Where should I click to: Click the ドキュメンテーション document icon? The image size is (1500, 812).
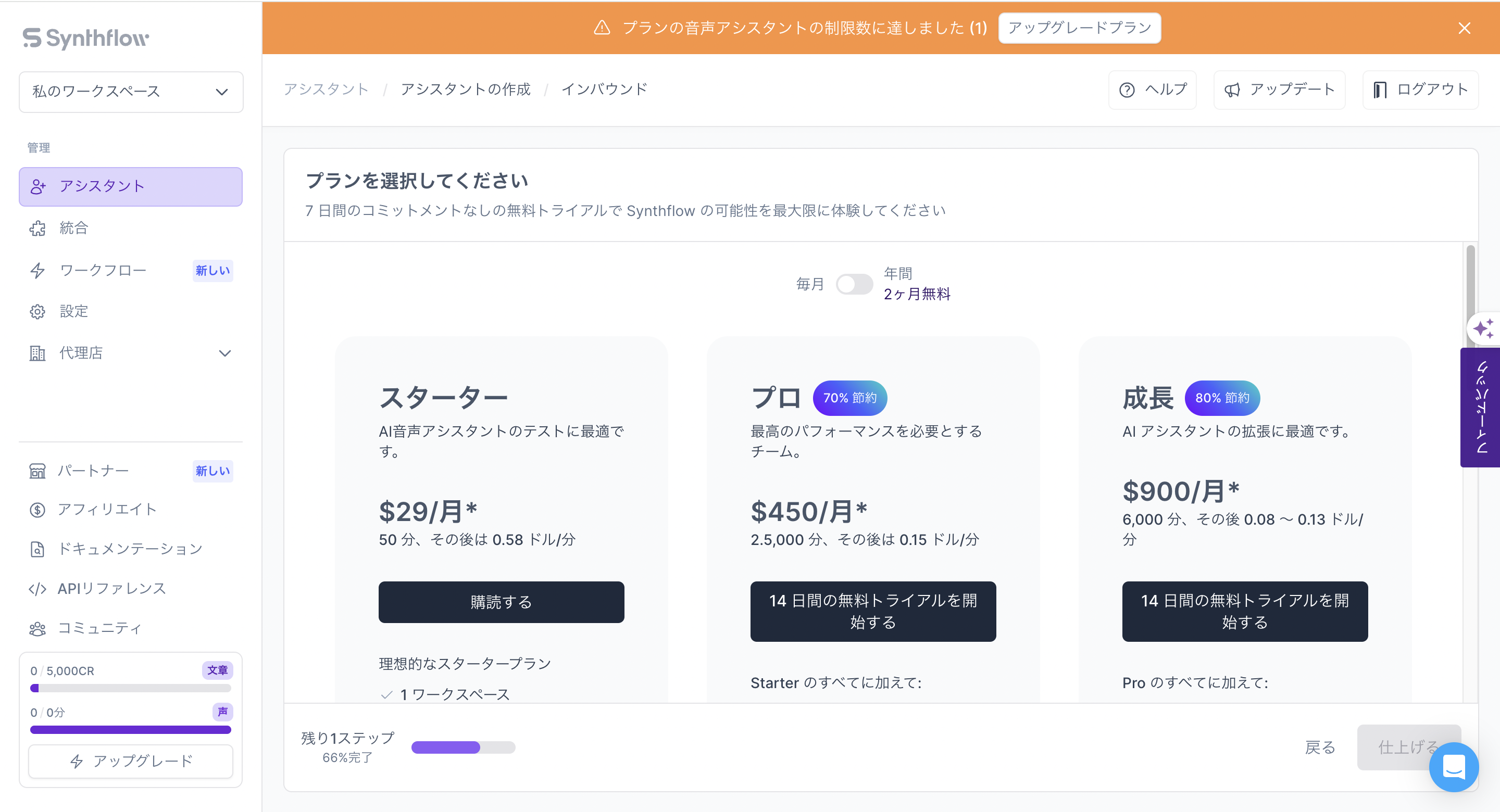coord(38,549)
